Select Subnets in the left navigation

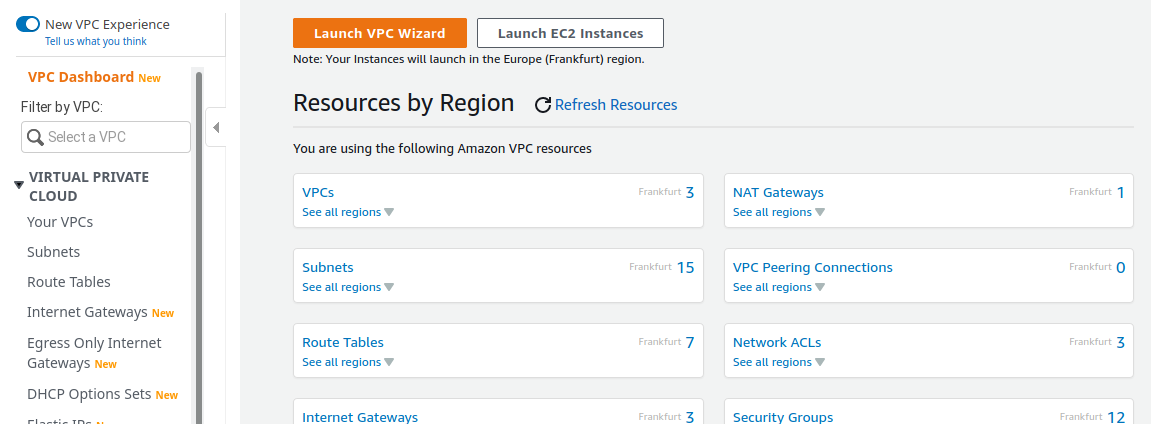pos(54,252)
